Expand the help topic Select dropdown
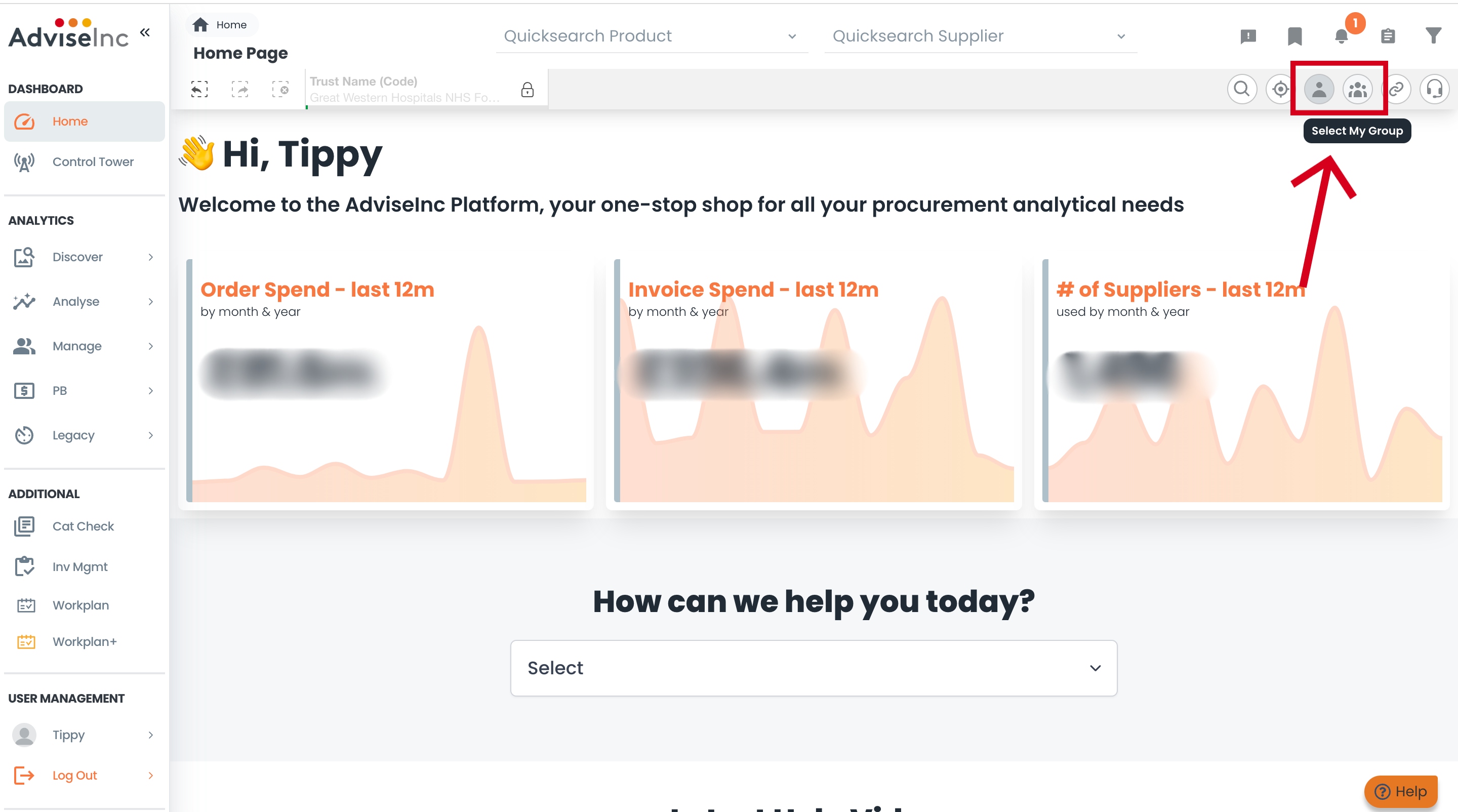Viewport: 1458px width, 812px height. click(814, 668)
